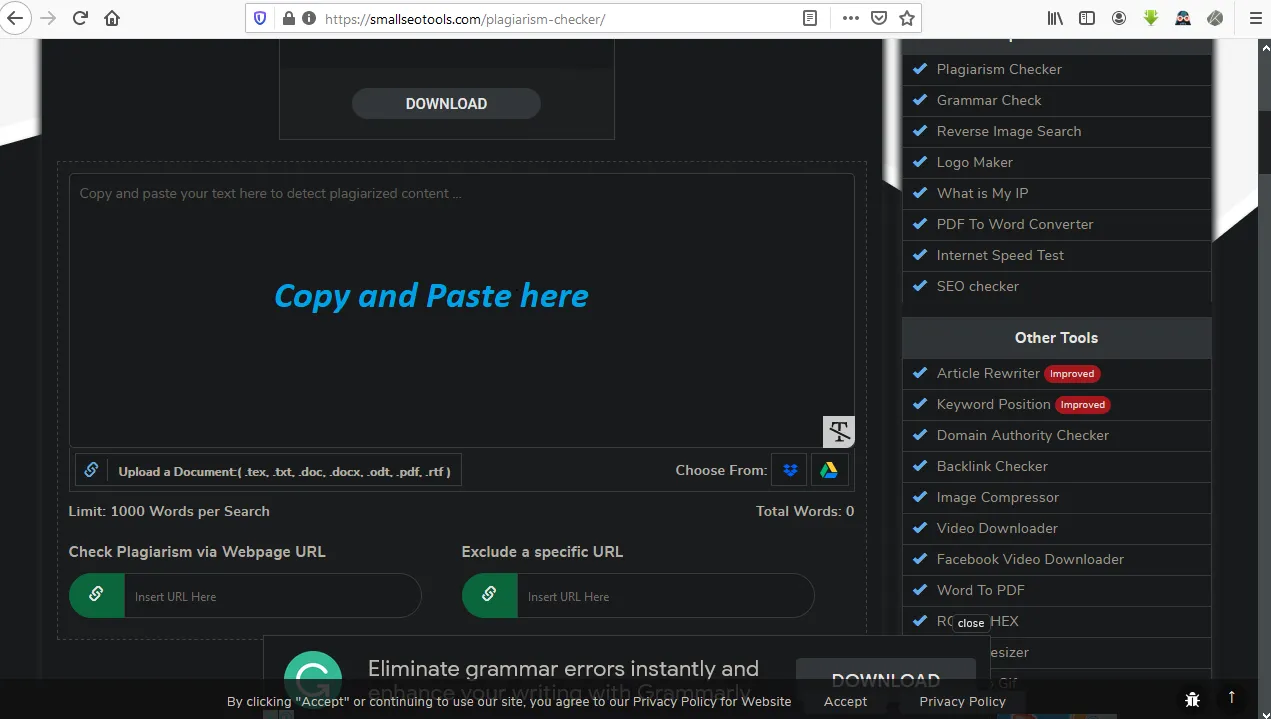
Task: Open the hamburger application menu
Action: pos(1255,18)
